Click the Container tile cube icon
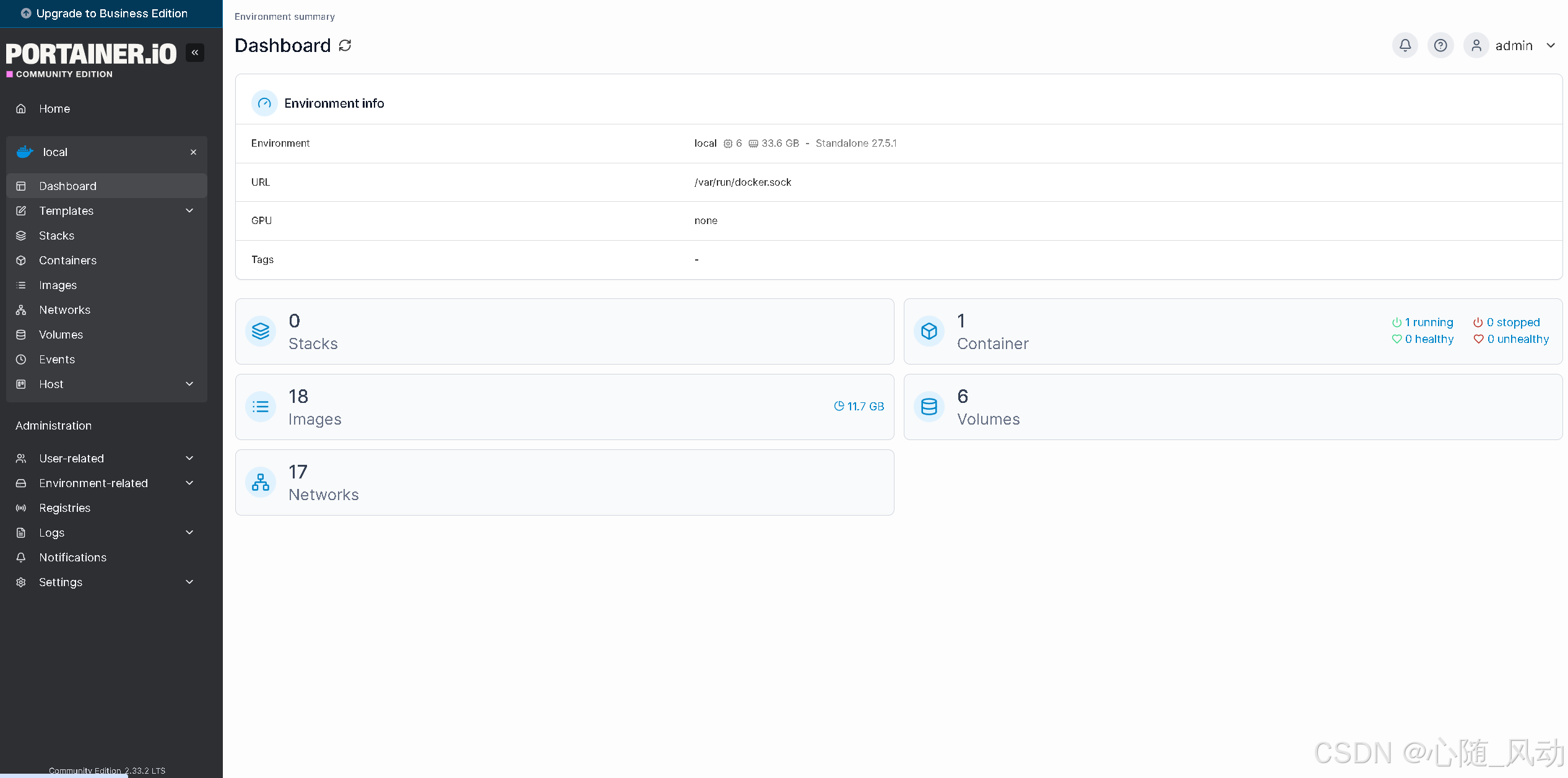Viewport: 1568px width, 778px height. 929,332
